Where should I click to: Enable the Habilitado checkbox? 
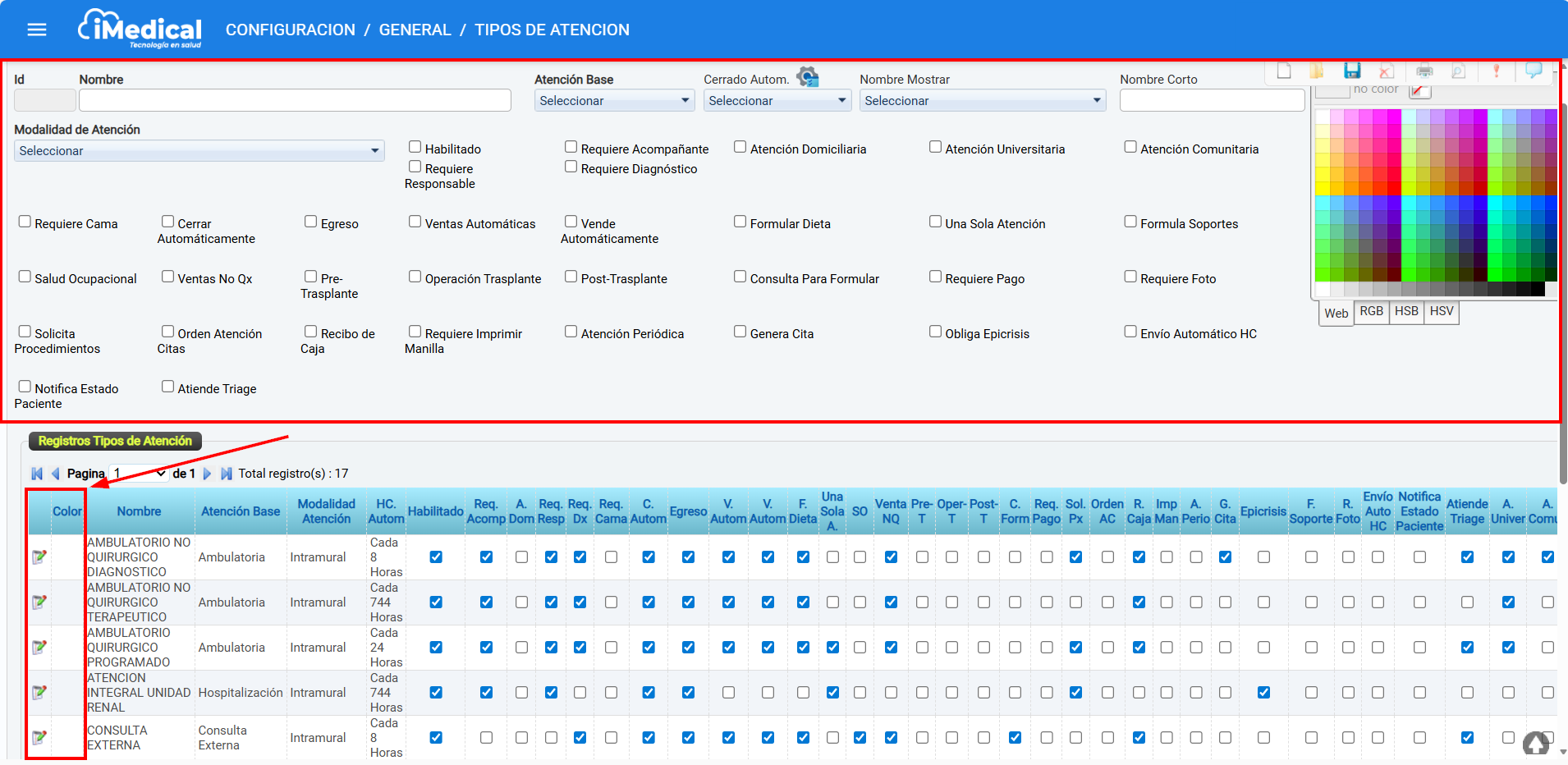[415, 147]
